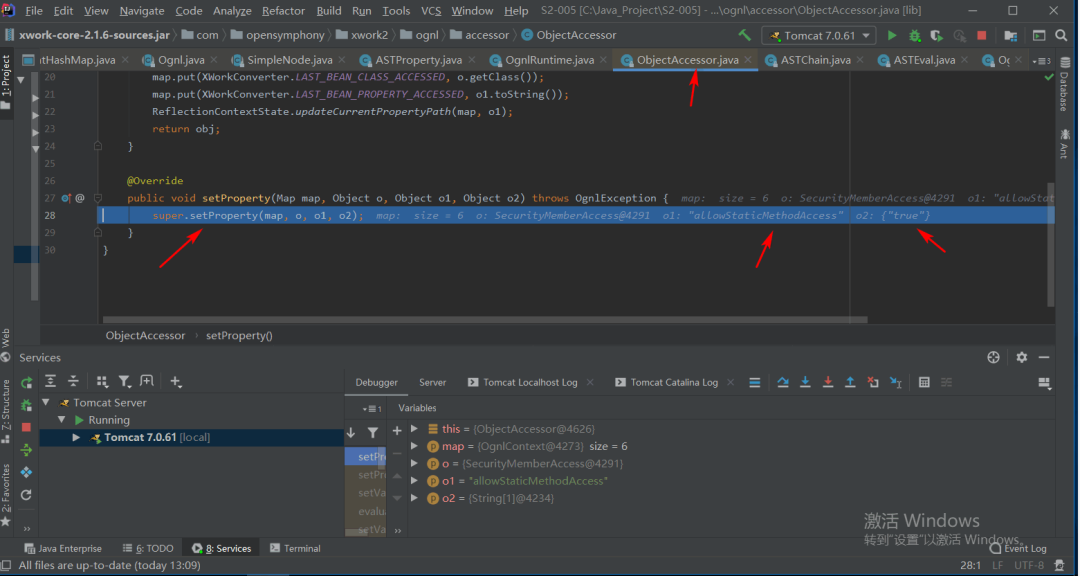The image size is (1080, 576).
Task: Click the red Force Step Into icon
Action: point(828,382)
